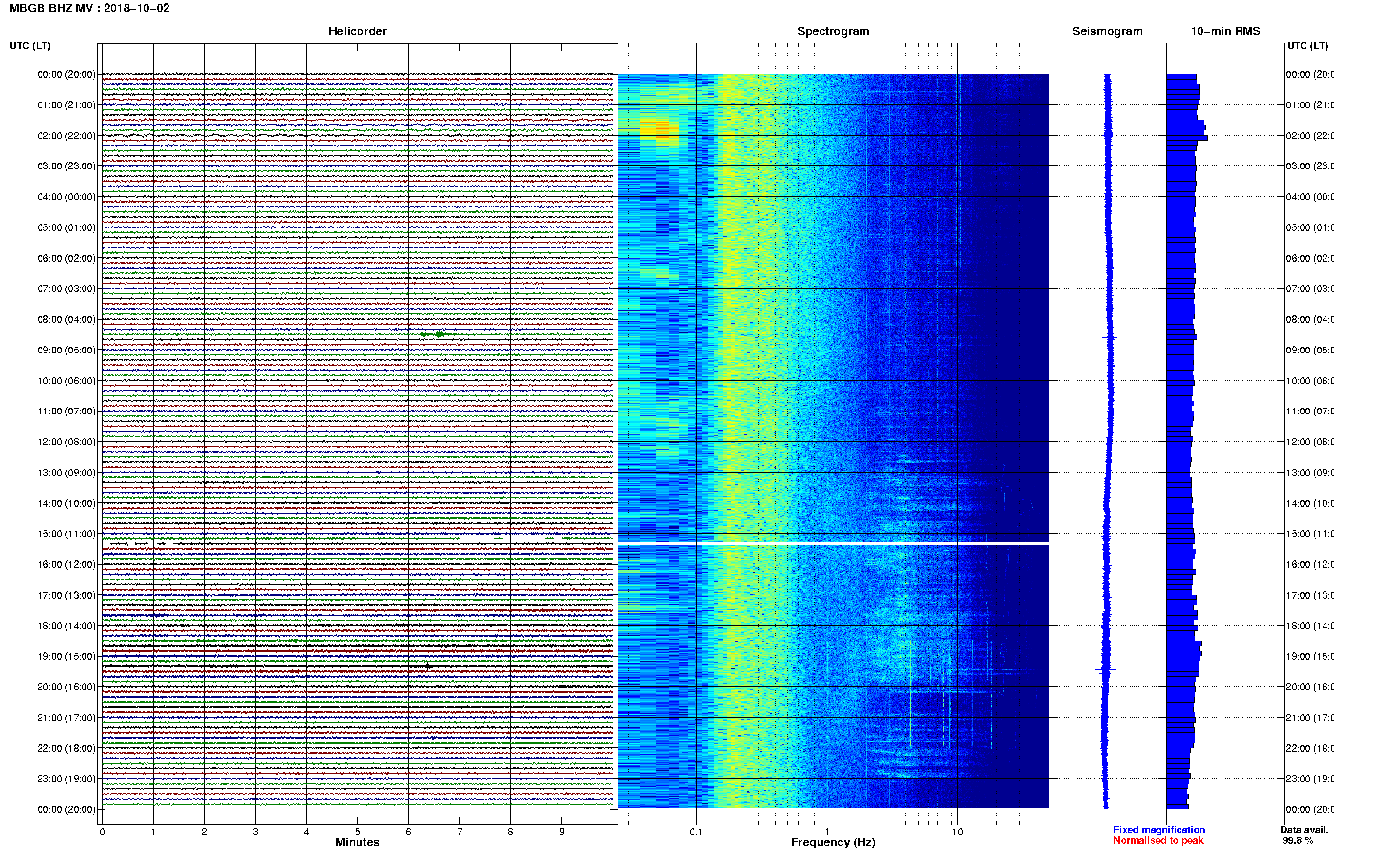Click the left time label '12:00 (08:00)'
This screenshot has width=1389, height=868.
pos(66,442)
